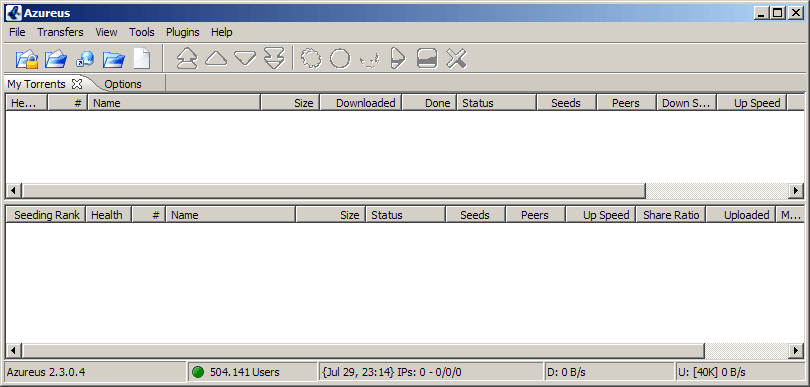810x387 pixels.
Task: Maximize the Azureus window
Action: 777,13
